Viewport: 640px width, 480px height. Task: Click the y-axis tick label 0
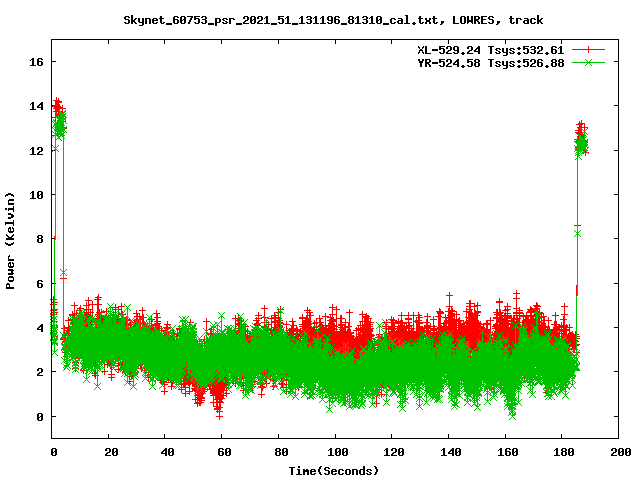click(40, 417)
